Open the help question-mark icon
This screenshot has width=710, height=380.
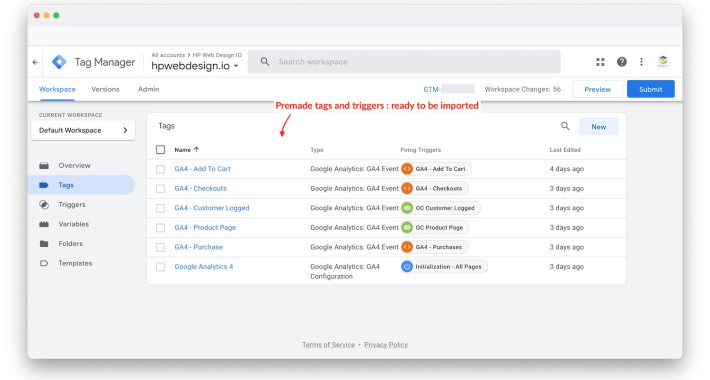pyautogui.click(x=622, y=62)
